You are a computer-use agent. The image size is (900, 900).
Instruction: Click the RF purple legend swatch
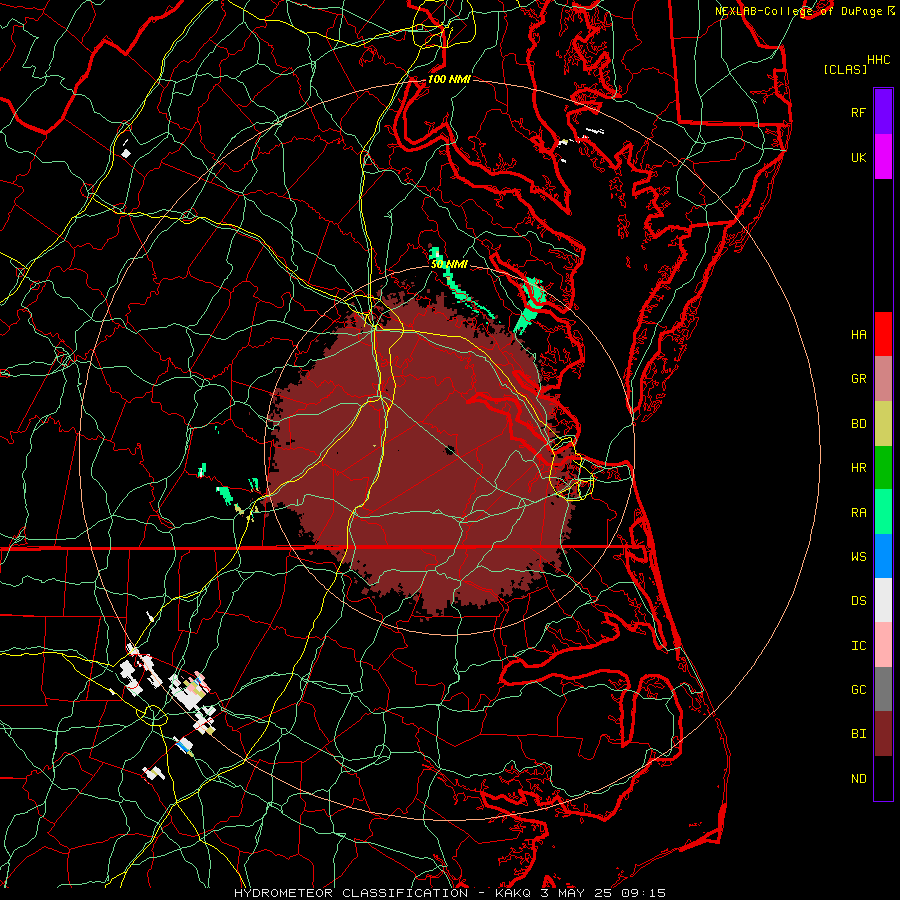tap(883, 112)
